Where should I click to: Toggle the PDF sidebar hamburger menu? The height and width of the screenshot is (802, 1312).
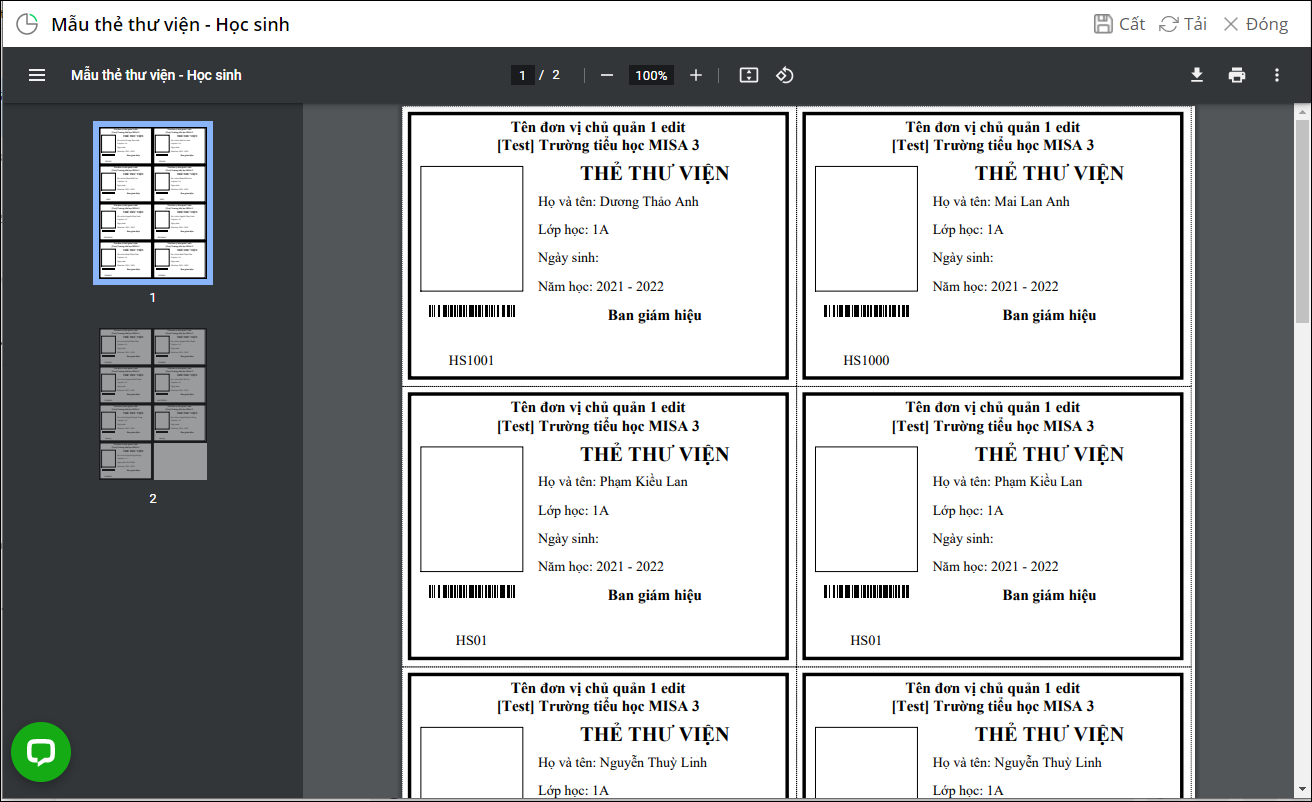[37, 75]
